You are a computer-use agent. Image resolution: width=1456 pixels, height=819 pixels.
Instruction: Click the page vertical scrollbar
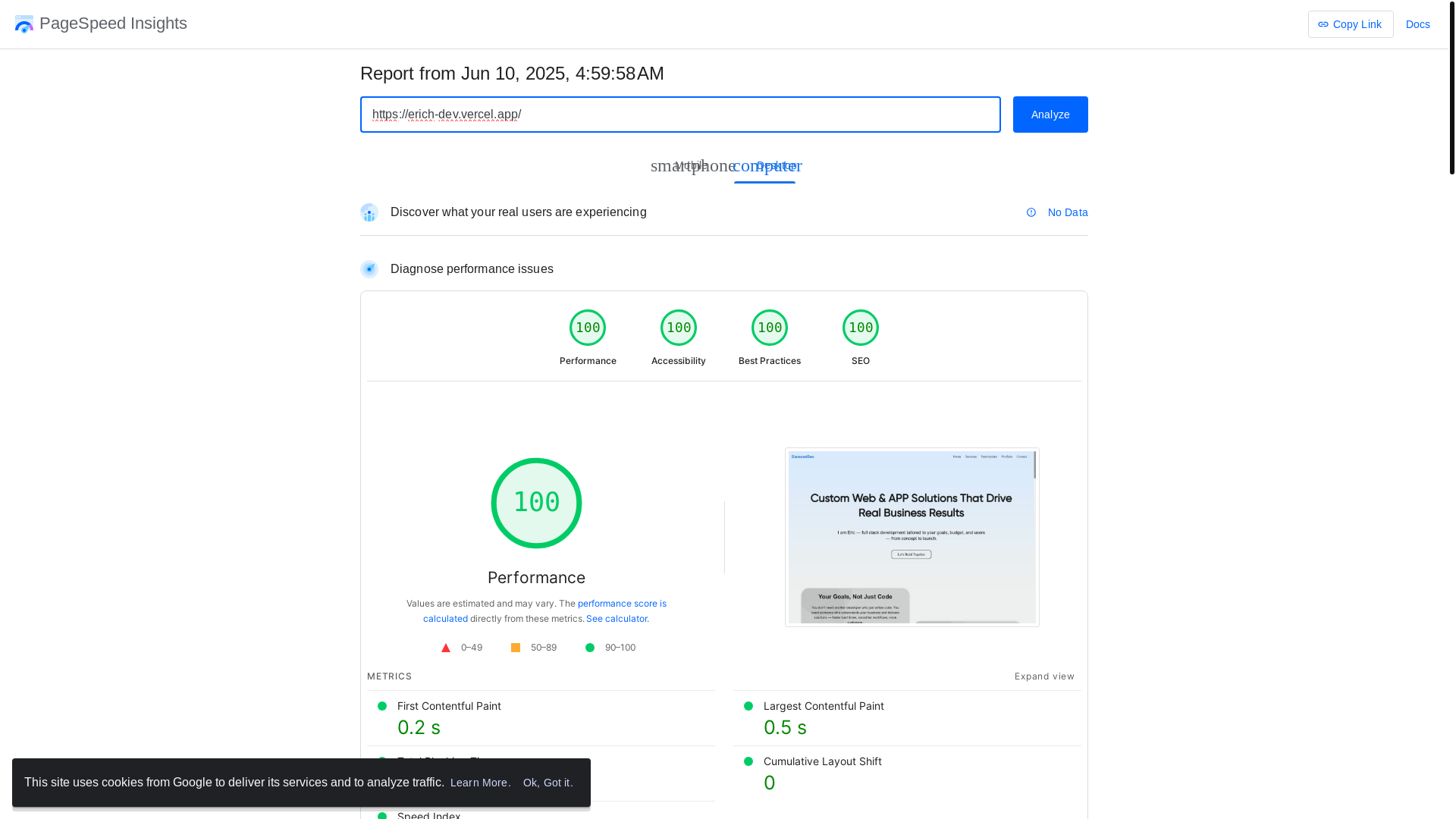click(1452, 87)
